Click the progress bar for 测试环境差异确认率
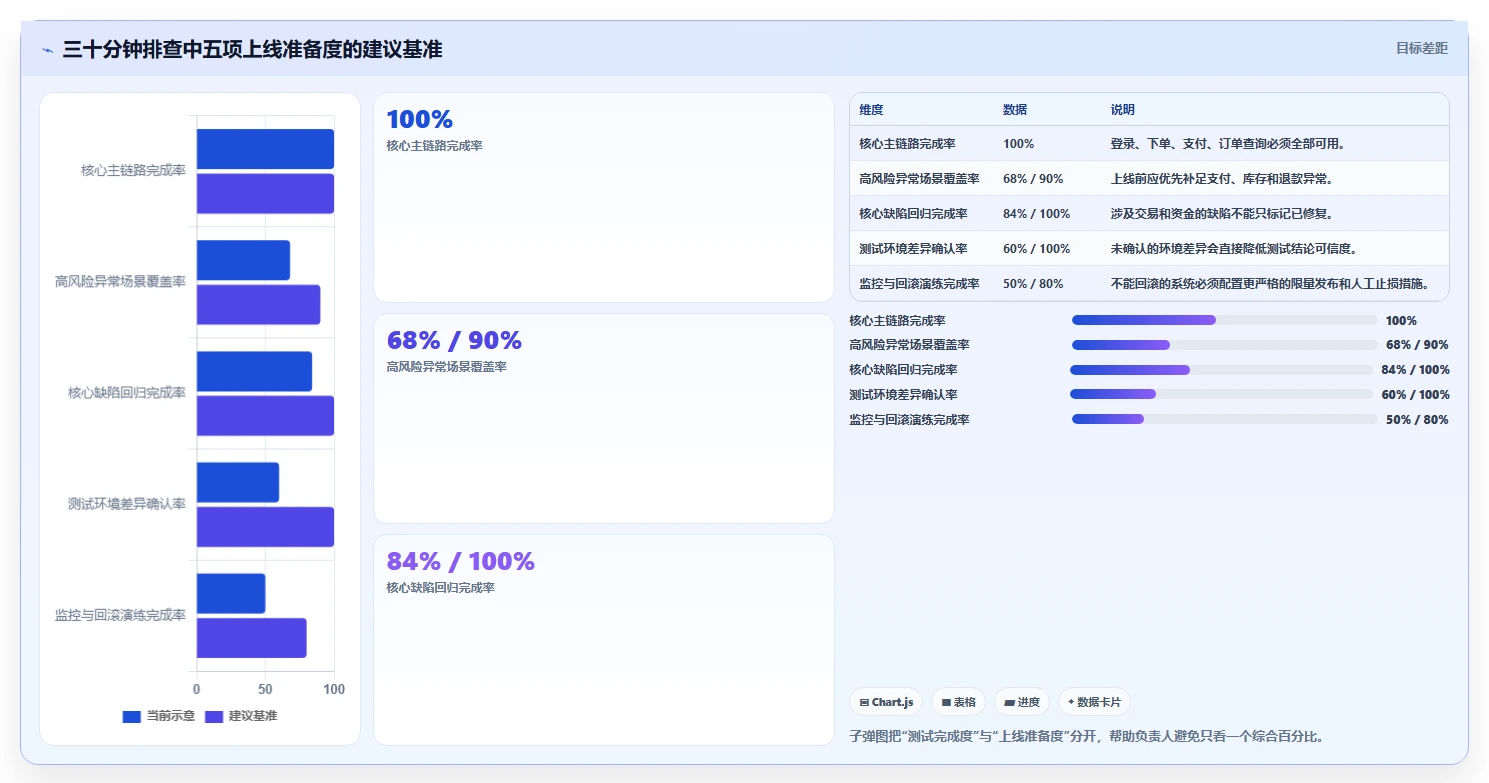Image resolution: width=1489 pixels, height=783 pixels. click(1221, 395)
